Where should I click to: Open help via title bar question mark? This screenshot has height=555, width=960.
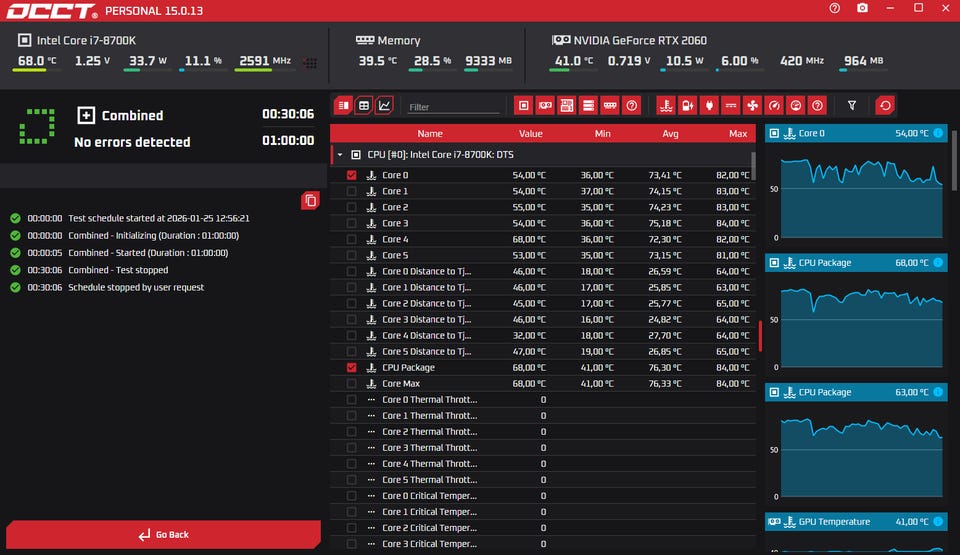[835, 9]
